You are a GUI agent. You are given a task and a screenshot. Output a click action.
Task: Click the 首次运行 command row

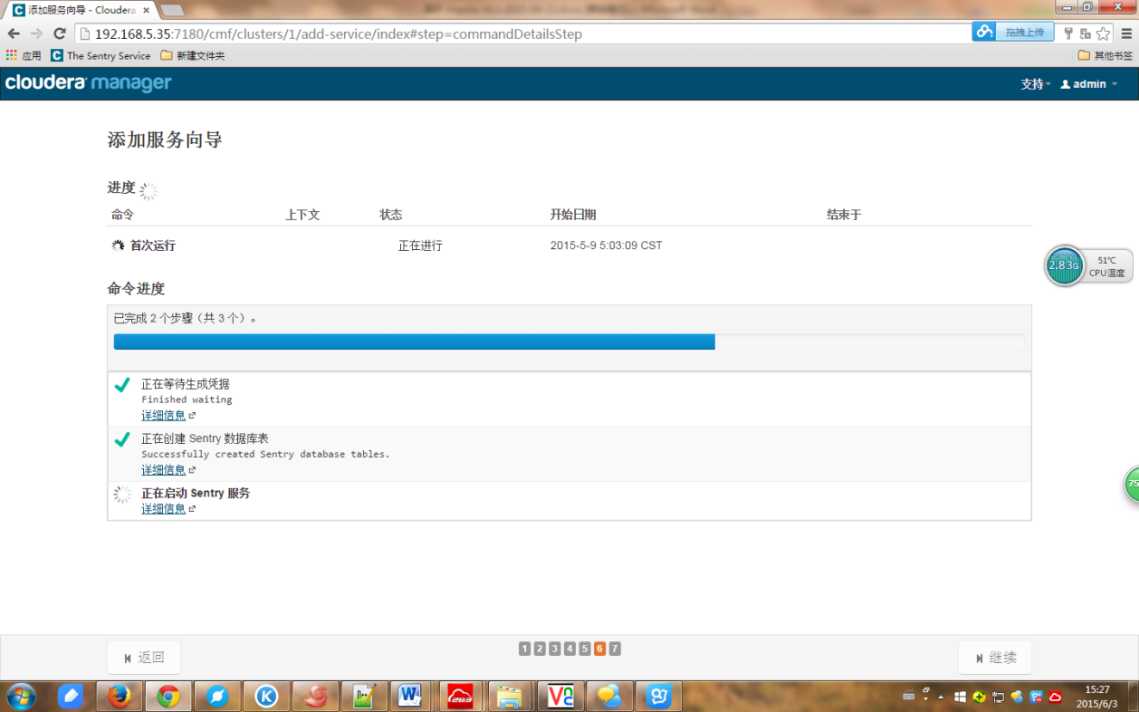click(569, 246)
